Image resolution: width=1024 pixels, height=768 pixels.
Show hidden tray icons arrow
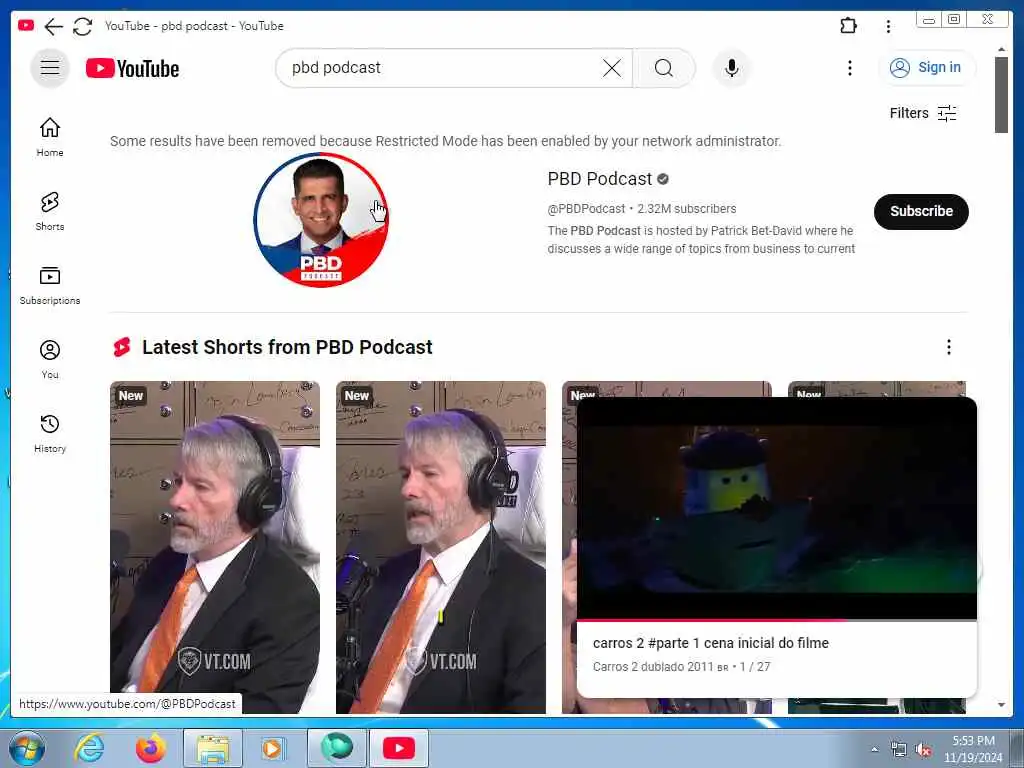point(874,750)
